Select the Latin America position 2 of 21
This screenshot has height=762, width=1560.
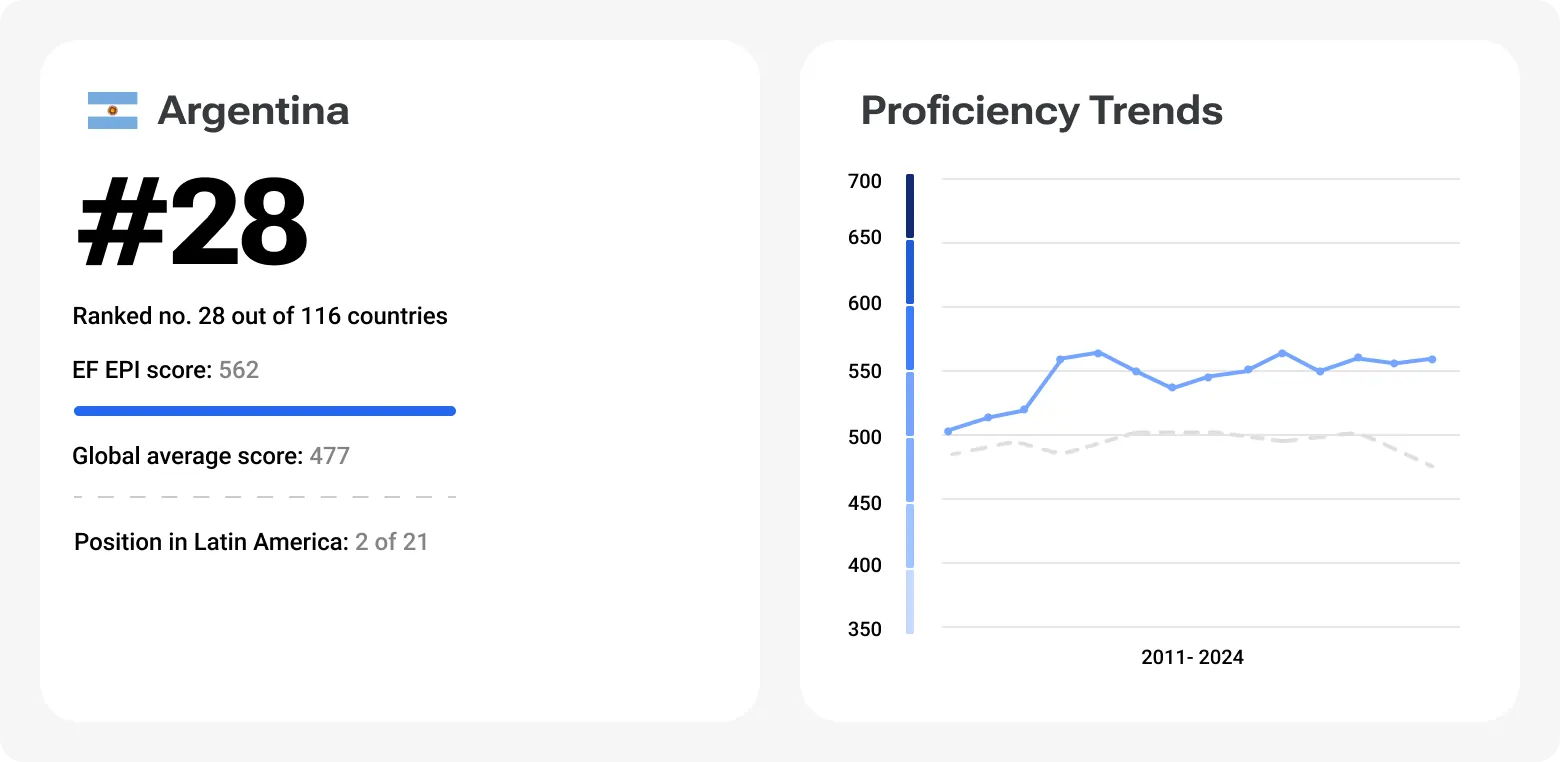pos(391,542)
